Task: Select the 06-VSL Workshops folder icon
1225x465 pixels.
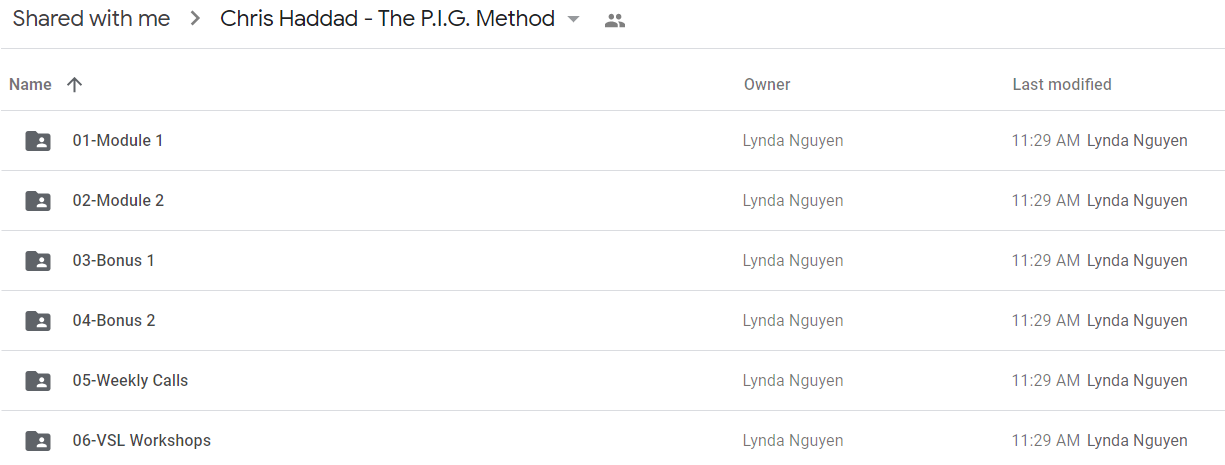Action: [38, 441]
